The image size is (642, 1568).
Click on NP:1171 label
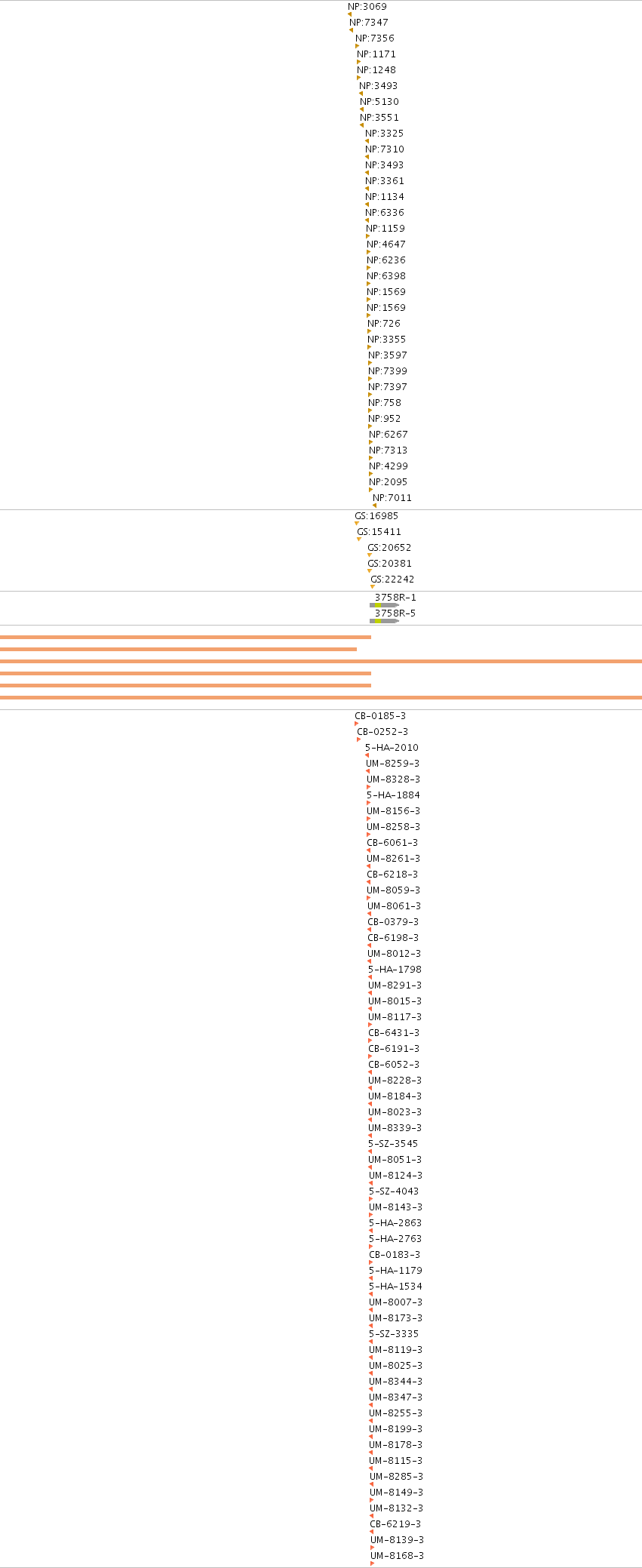click(376, 54)
